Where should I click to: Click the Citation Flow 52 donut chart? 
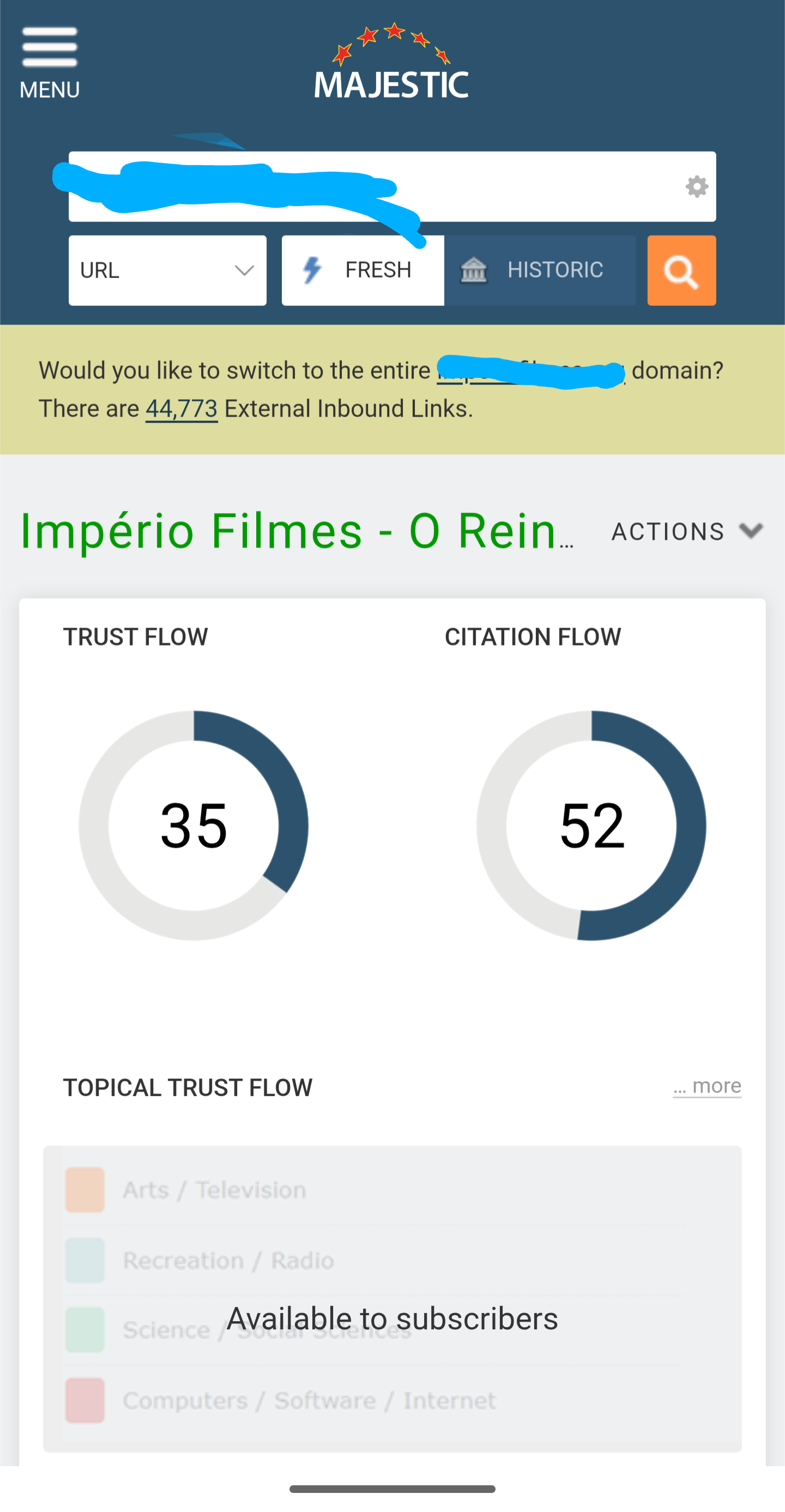click(x=591, y=826)
